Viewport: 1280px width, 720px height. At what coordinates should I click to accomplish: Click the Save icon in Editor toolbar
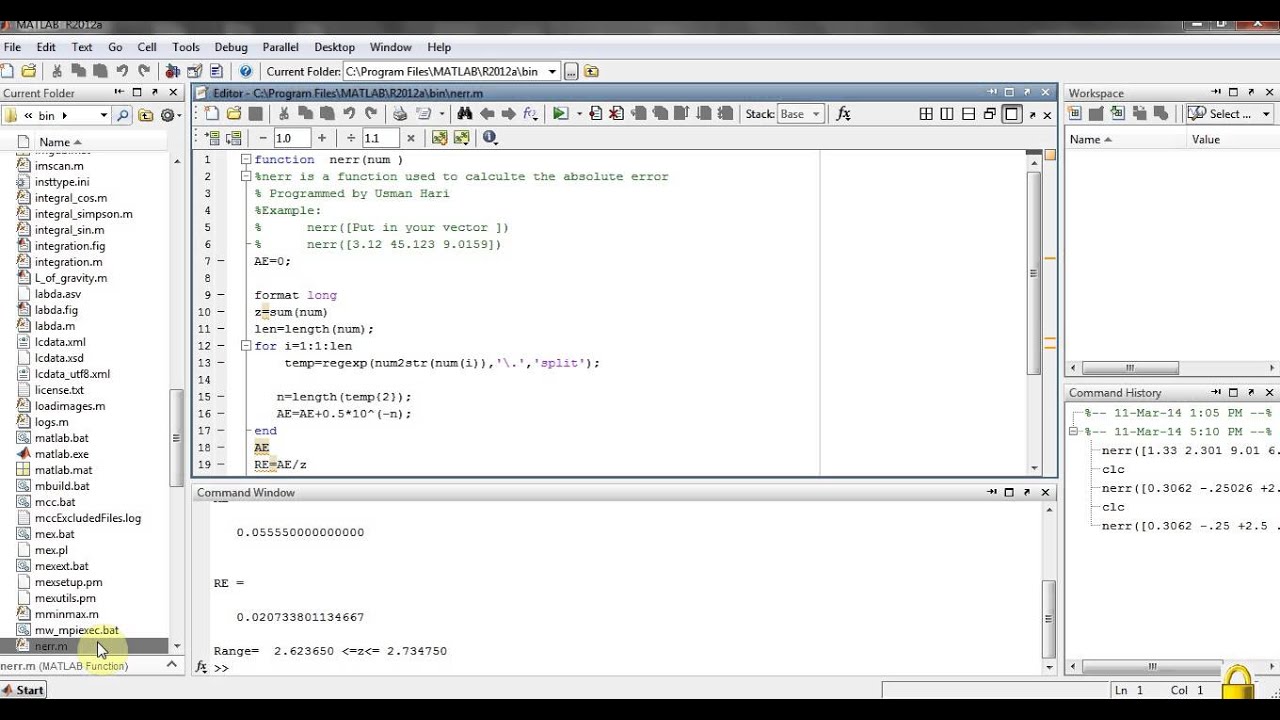pos(256,114)
